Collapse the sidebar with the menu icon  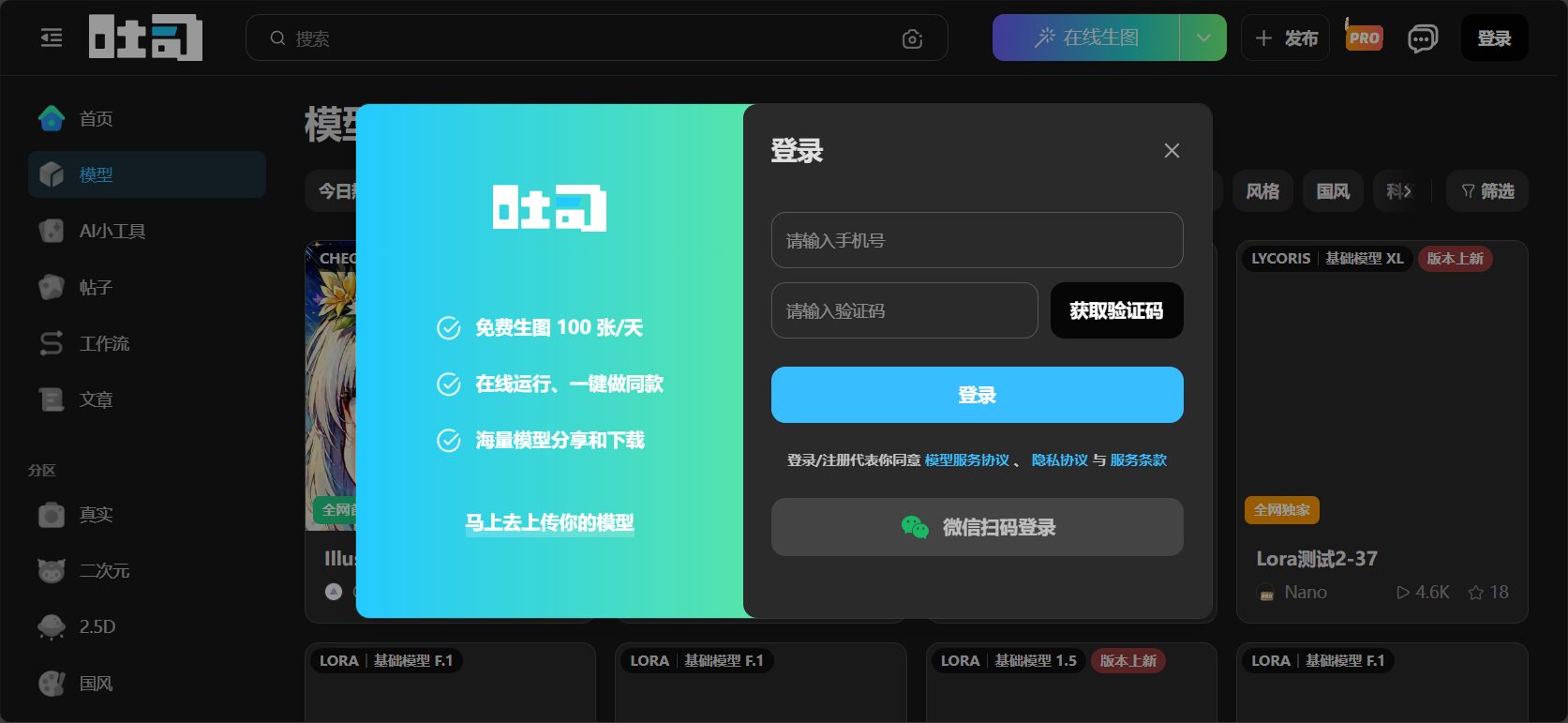coord(52,38)
